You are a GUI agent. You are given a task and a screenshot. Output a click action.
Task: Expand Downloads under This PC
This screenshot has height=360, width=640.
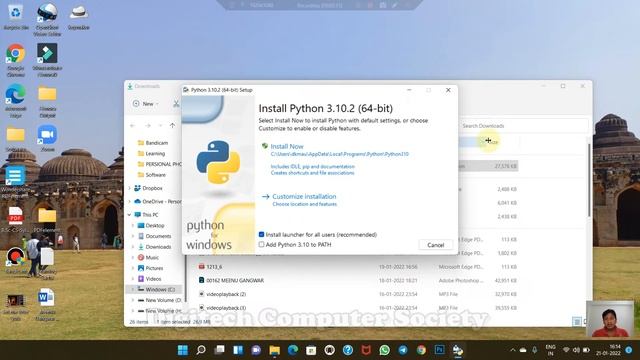pos(133,247)
